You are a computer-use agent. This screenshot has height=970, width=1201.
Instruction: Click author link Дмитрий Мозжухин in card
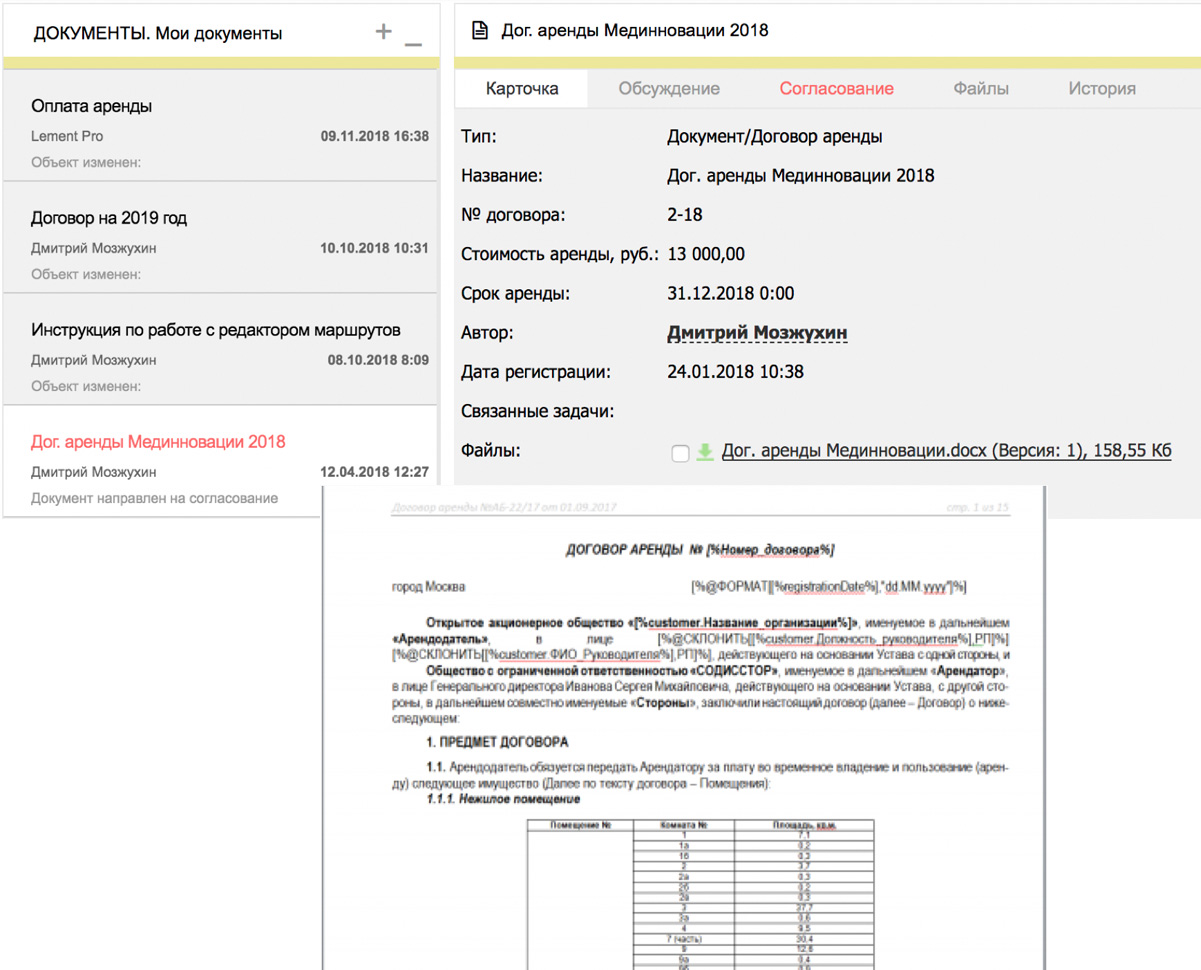(757, 333)
